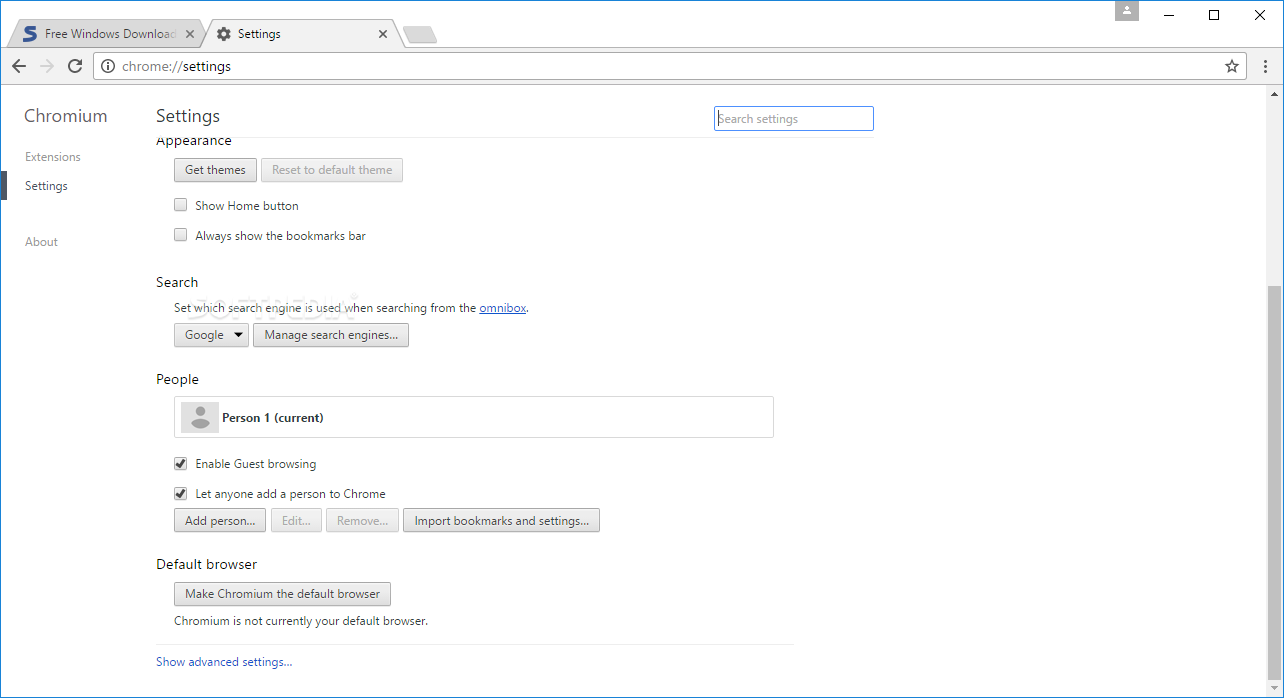This screenshot has height=698, width=1284.
Task: Click the scrollbar down arrow
Action: [1274, 689]
